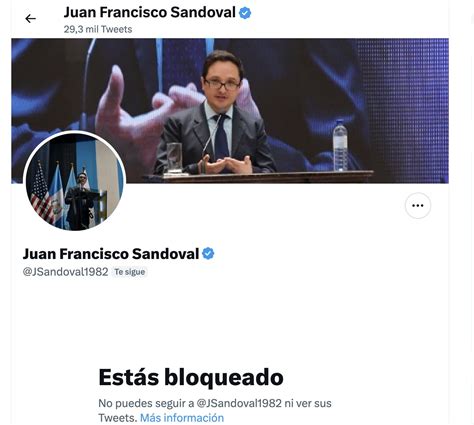The image size is (474, 425).
Task: Click the bold profile display name
Action: pos(111,254)
